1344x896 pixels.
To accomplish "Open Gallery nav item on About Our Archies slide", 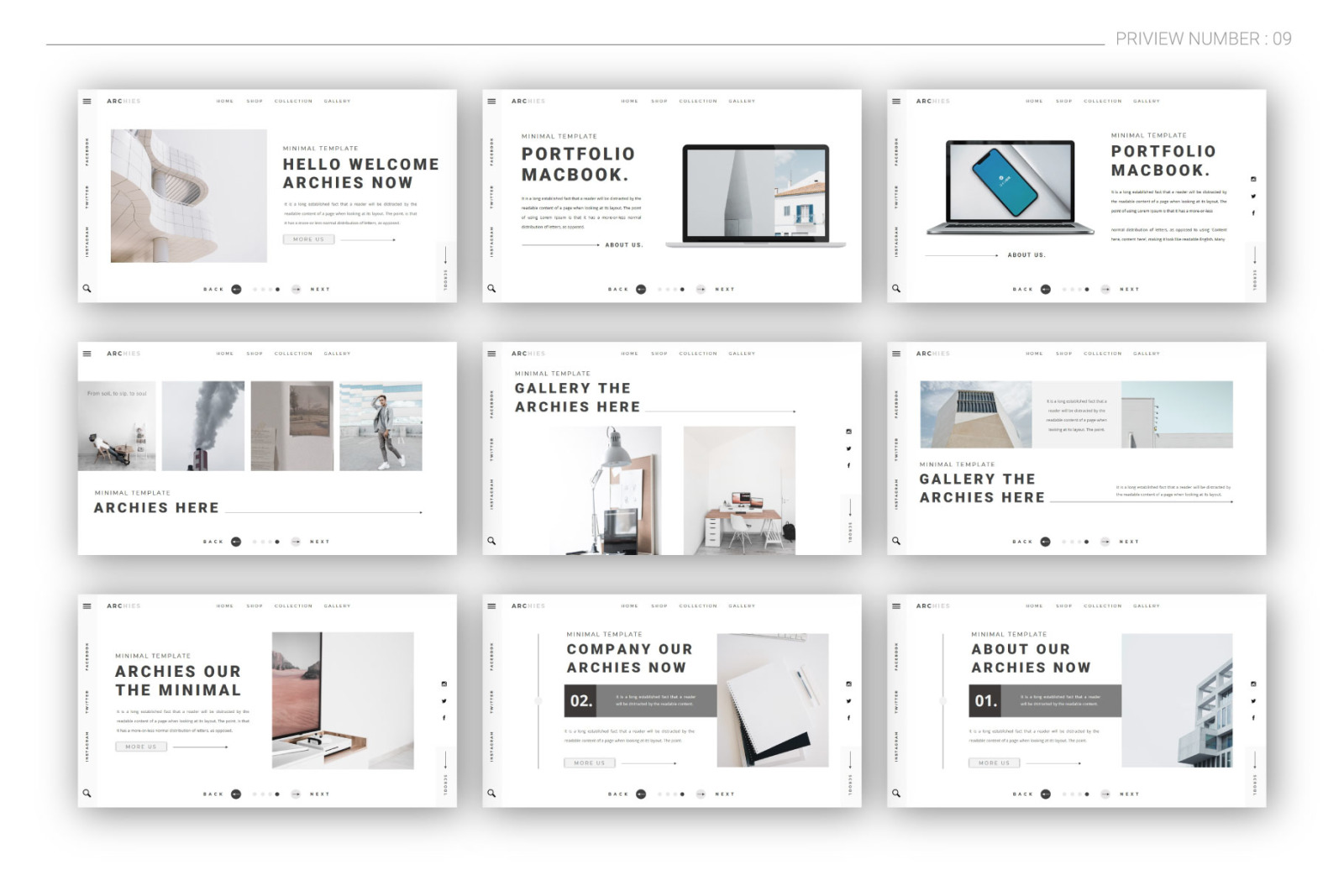I will (x=1146, y=606).
